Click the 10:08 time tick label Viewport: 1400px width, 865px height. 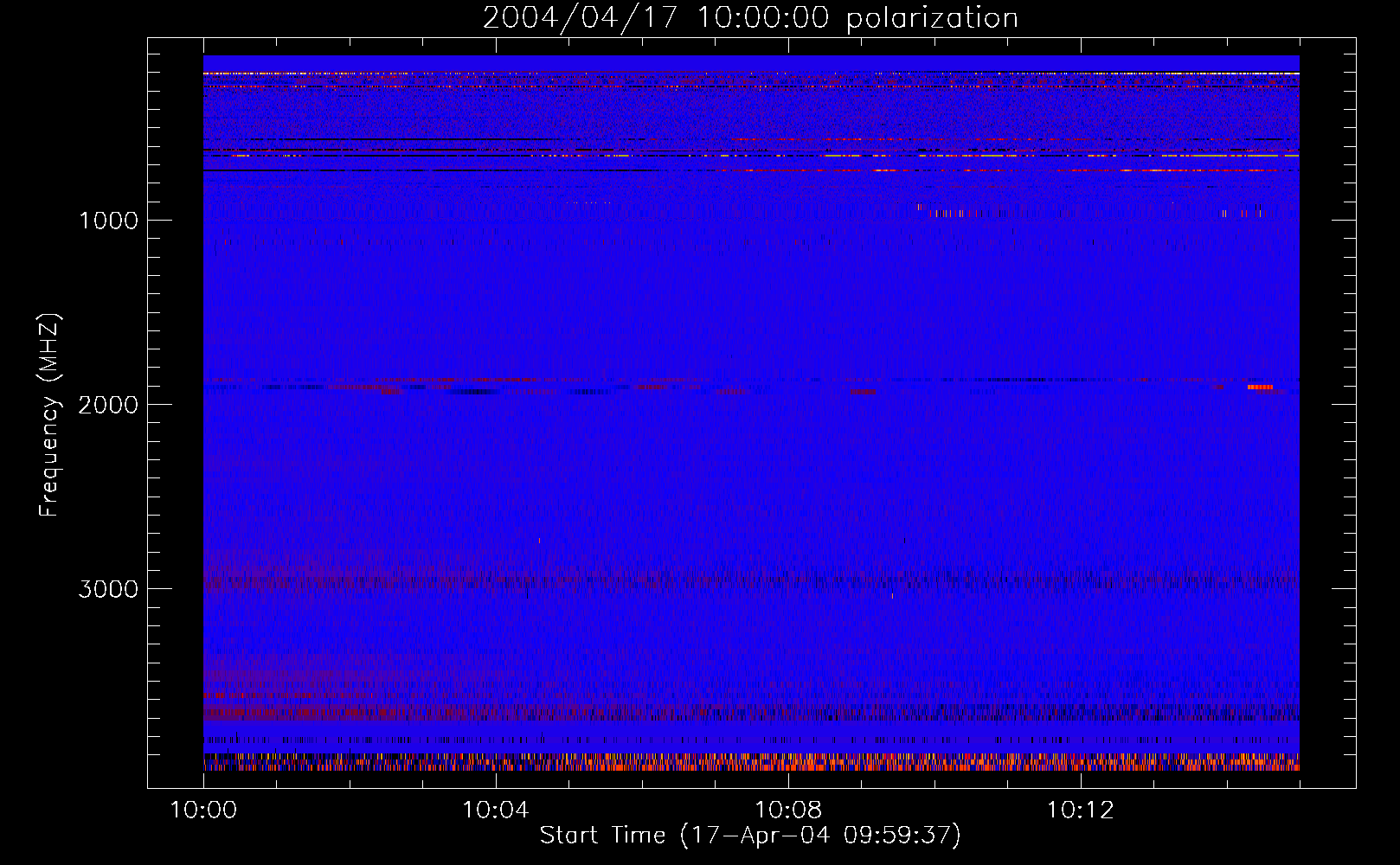click(x=787, y=811)
